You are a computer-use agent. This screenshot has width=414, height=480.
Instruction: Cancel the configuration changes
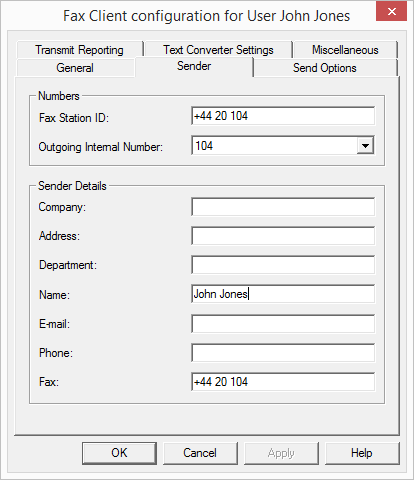click(200, 453)
